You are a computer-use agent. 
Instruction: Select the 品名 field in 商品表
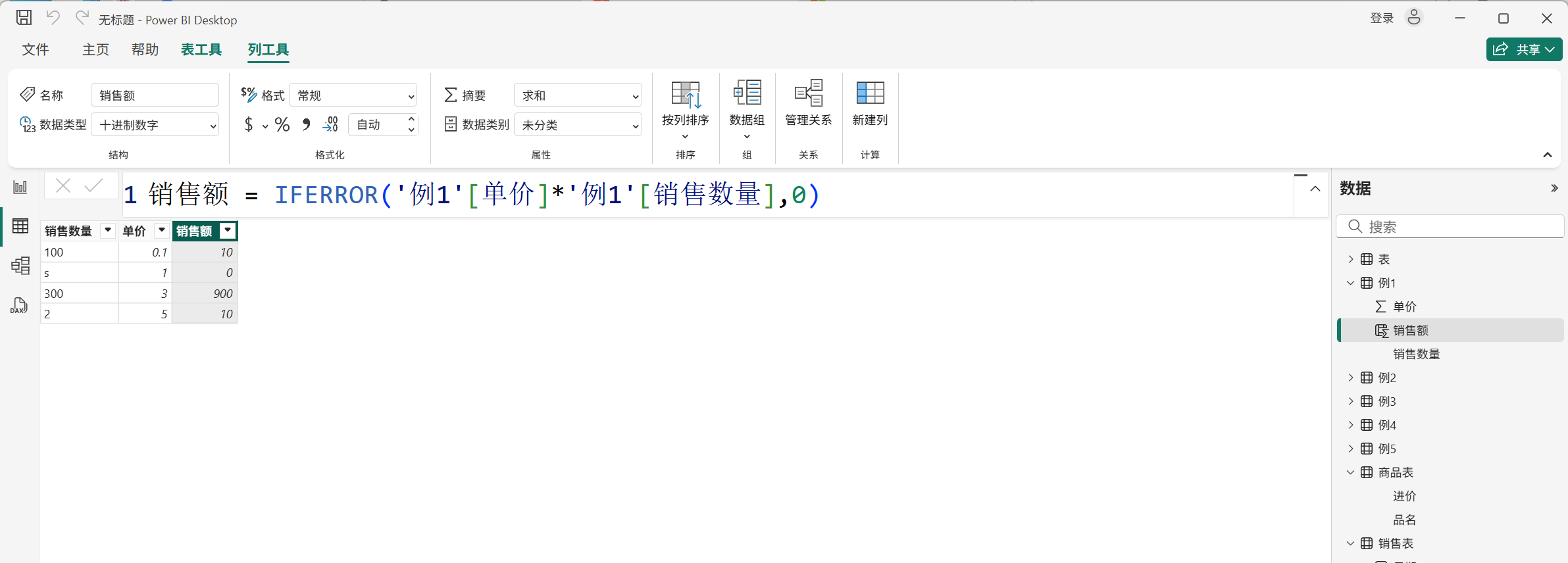pos(1405,520)
